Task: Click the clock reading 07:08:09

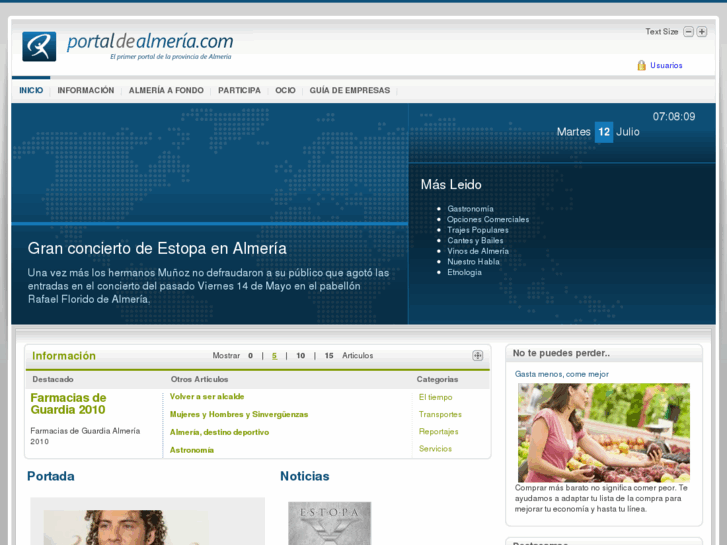Action: click(x=674, y=116)
